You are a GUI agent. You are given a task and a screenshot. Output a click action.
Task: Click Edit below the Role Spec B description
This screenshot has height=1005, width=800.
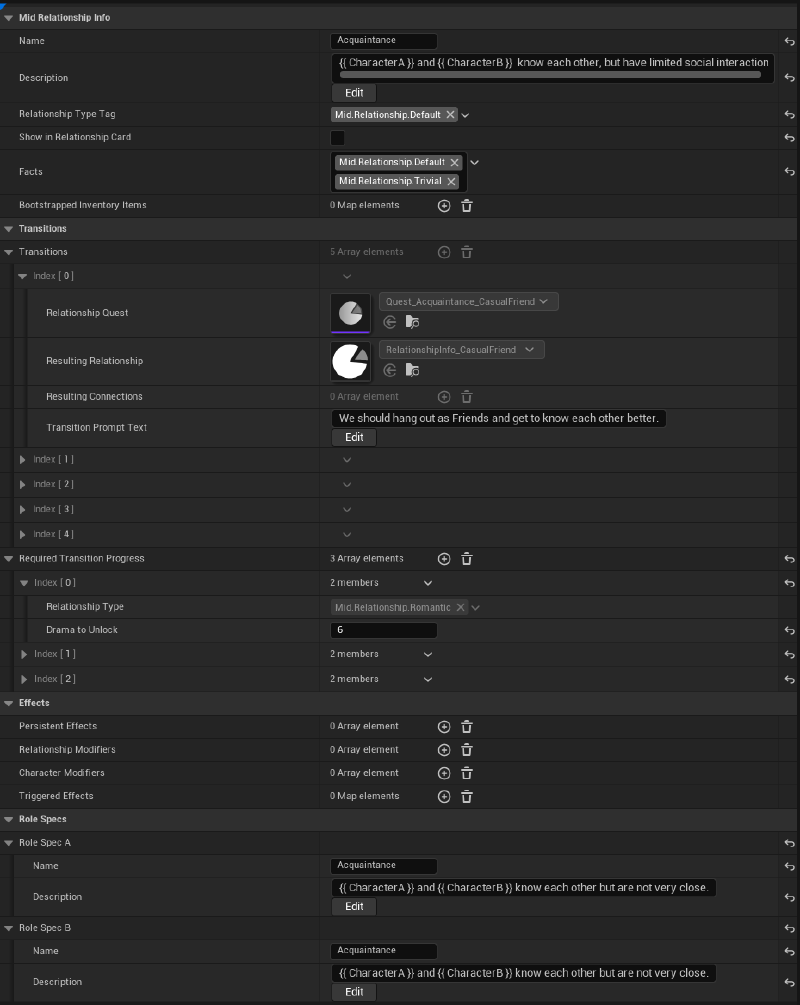click(354, 991)
